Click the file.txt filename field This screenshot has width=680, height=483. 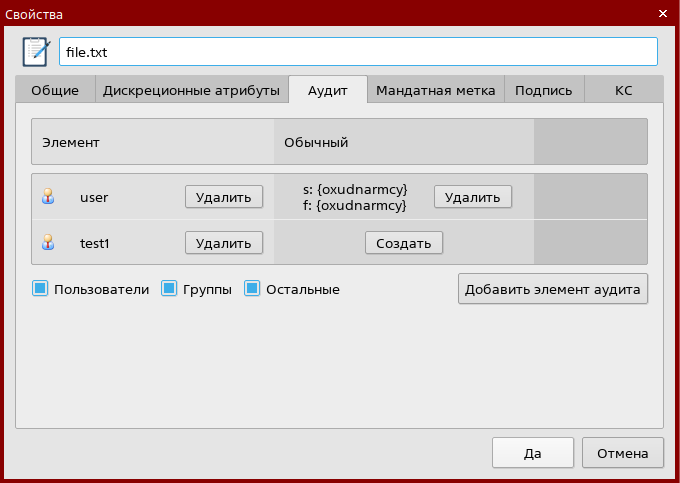[358, 51]
